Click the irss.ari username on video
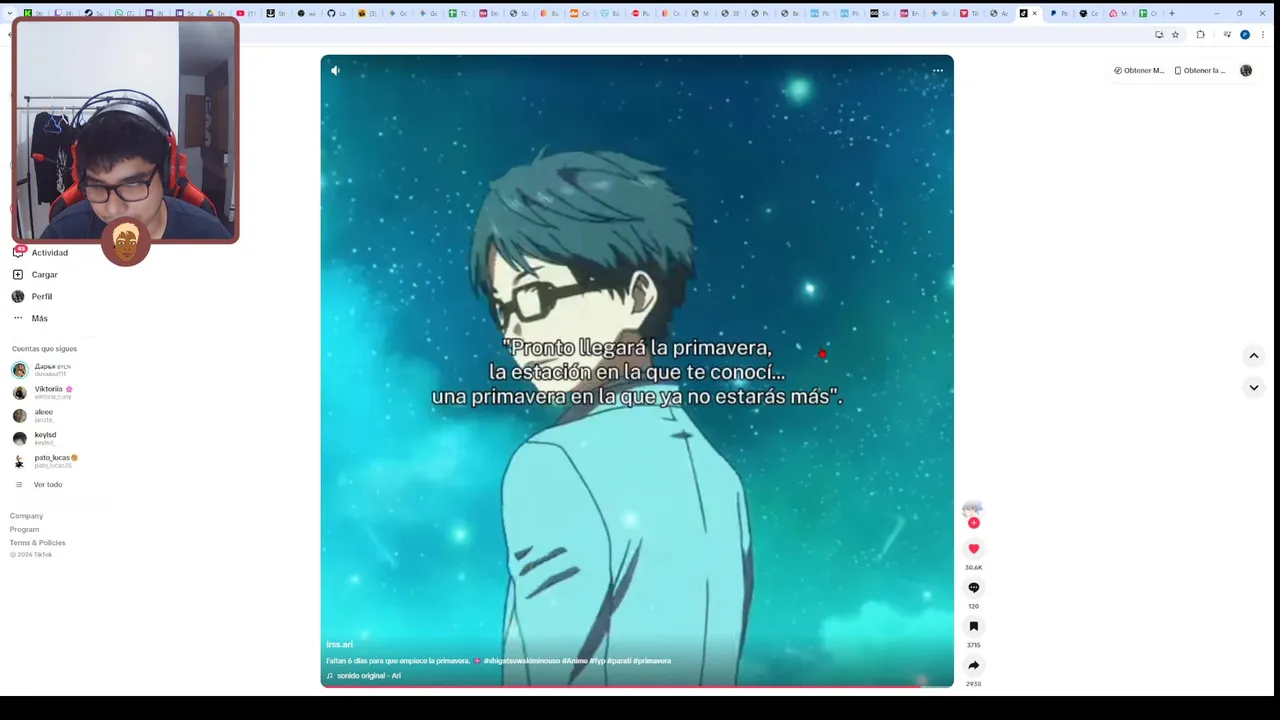The width and height of the screenshot is (1280, 720). click(339, 645)
